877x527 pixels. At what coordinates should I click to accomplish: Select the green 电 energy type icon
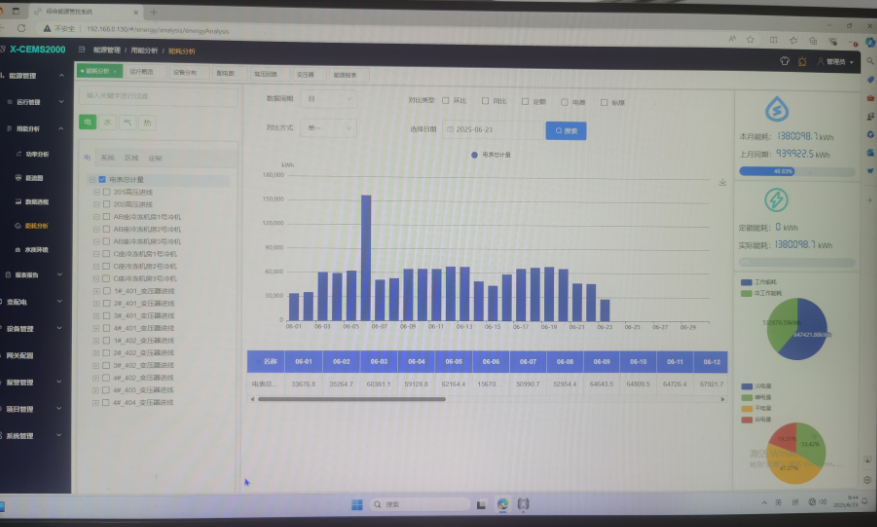click(88, 121)
